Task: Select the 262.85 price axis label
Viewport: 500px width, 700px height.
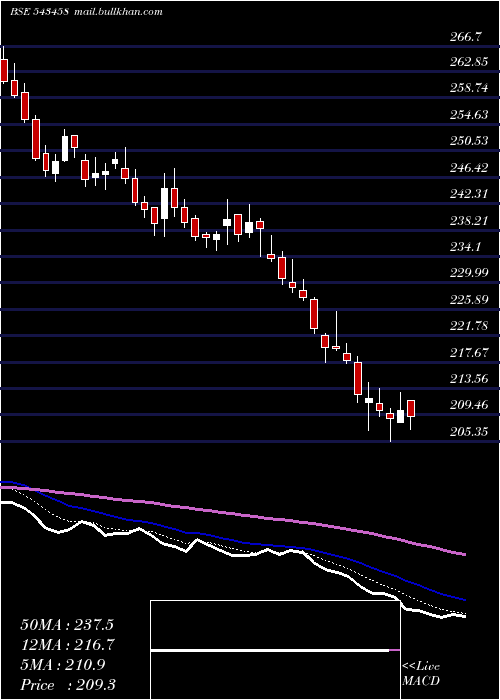Action: pyautogui.click(x=469, y=62)
